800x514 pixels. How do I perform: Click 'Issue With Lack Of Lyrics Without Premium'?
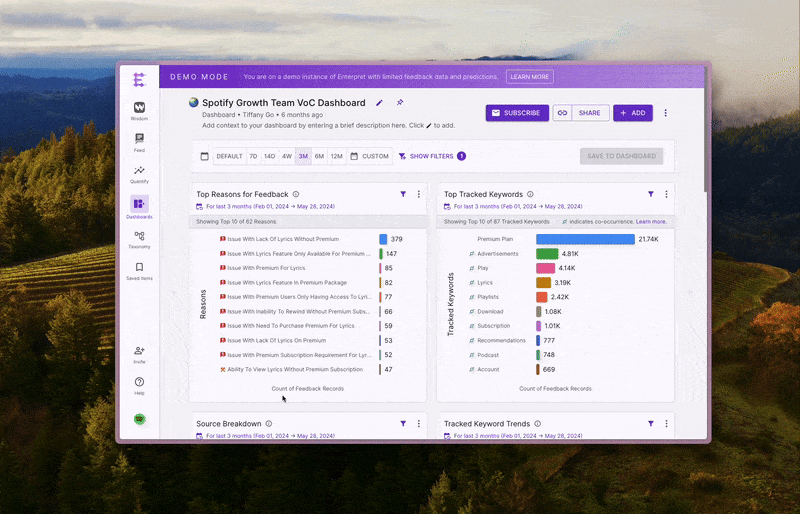tap(283, 239)
